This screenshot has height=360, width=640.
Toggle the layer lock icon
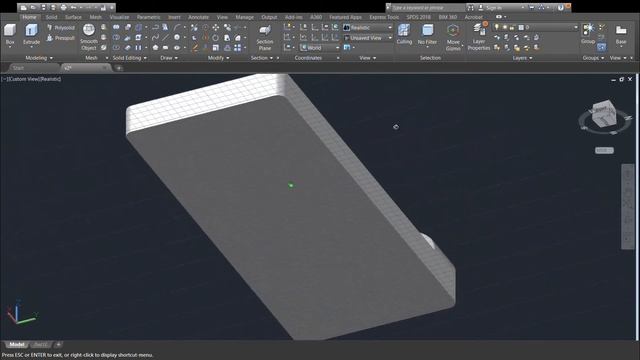click(512, 27)
